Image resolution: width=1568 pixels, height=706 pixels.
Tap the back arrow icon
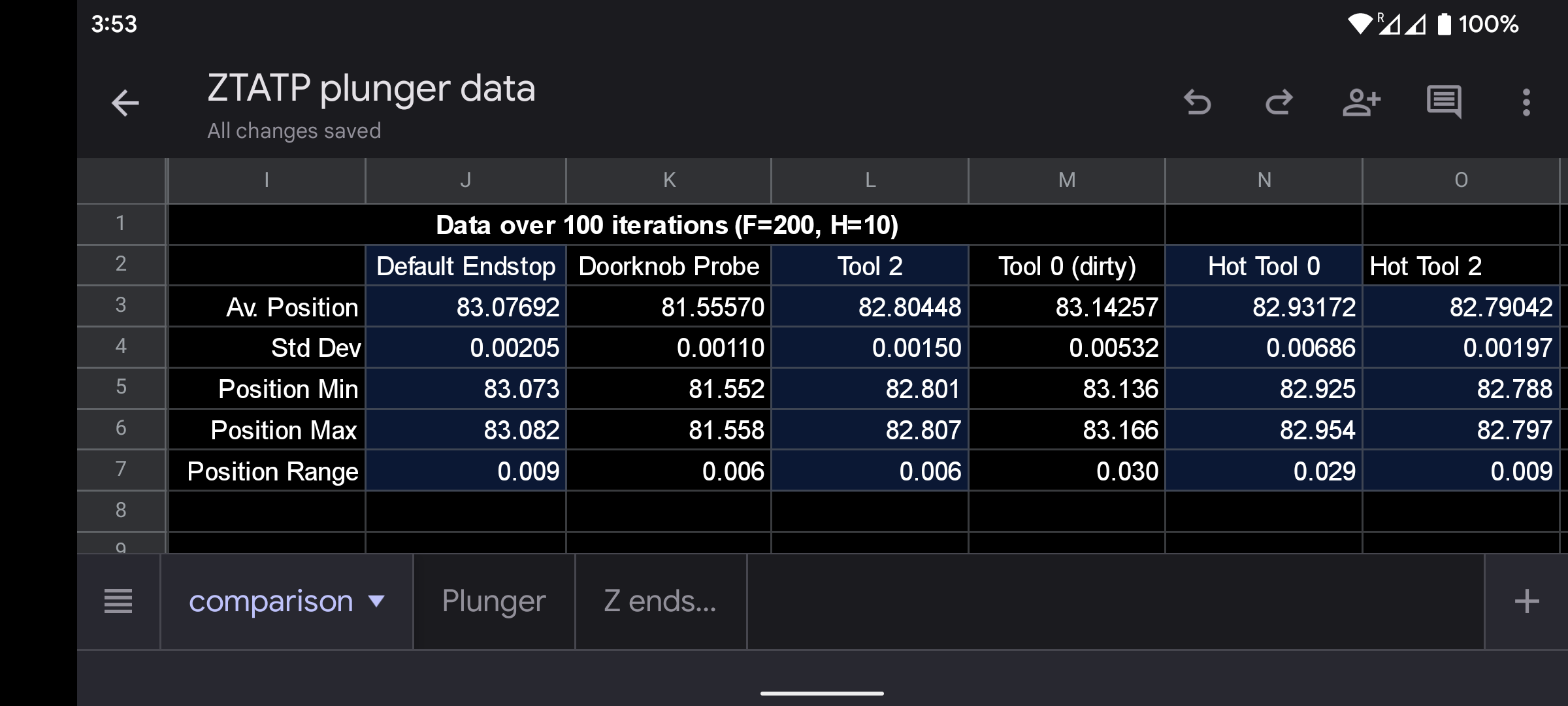pyautogui.click(x=125, y=103)
